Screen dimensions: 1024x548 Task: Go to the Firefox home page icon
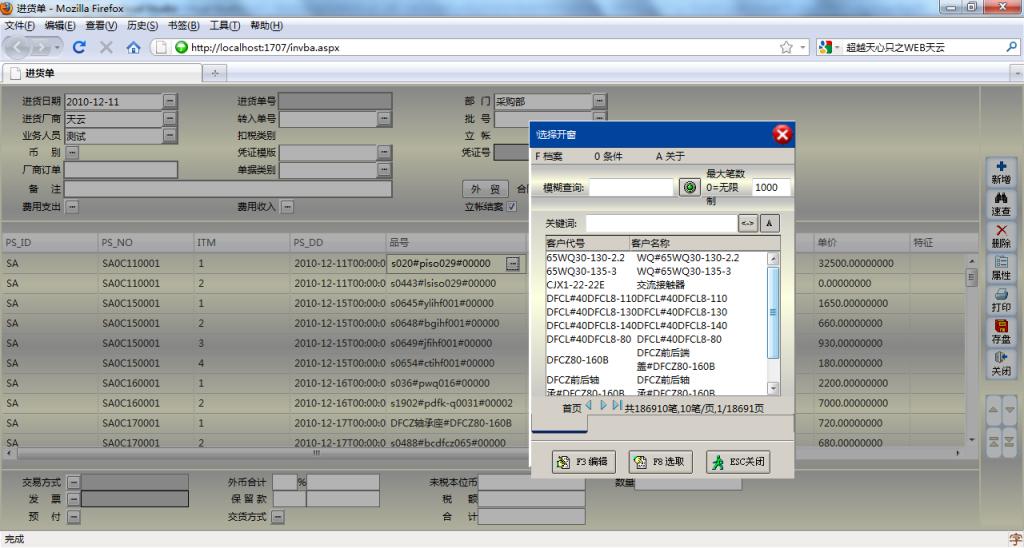[x=133, y=47]
